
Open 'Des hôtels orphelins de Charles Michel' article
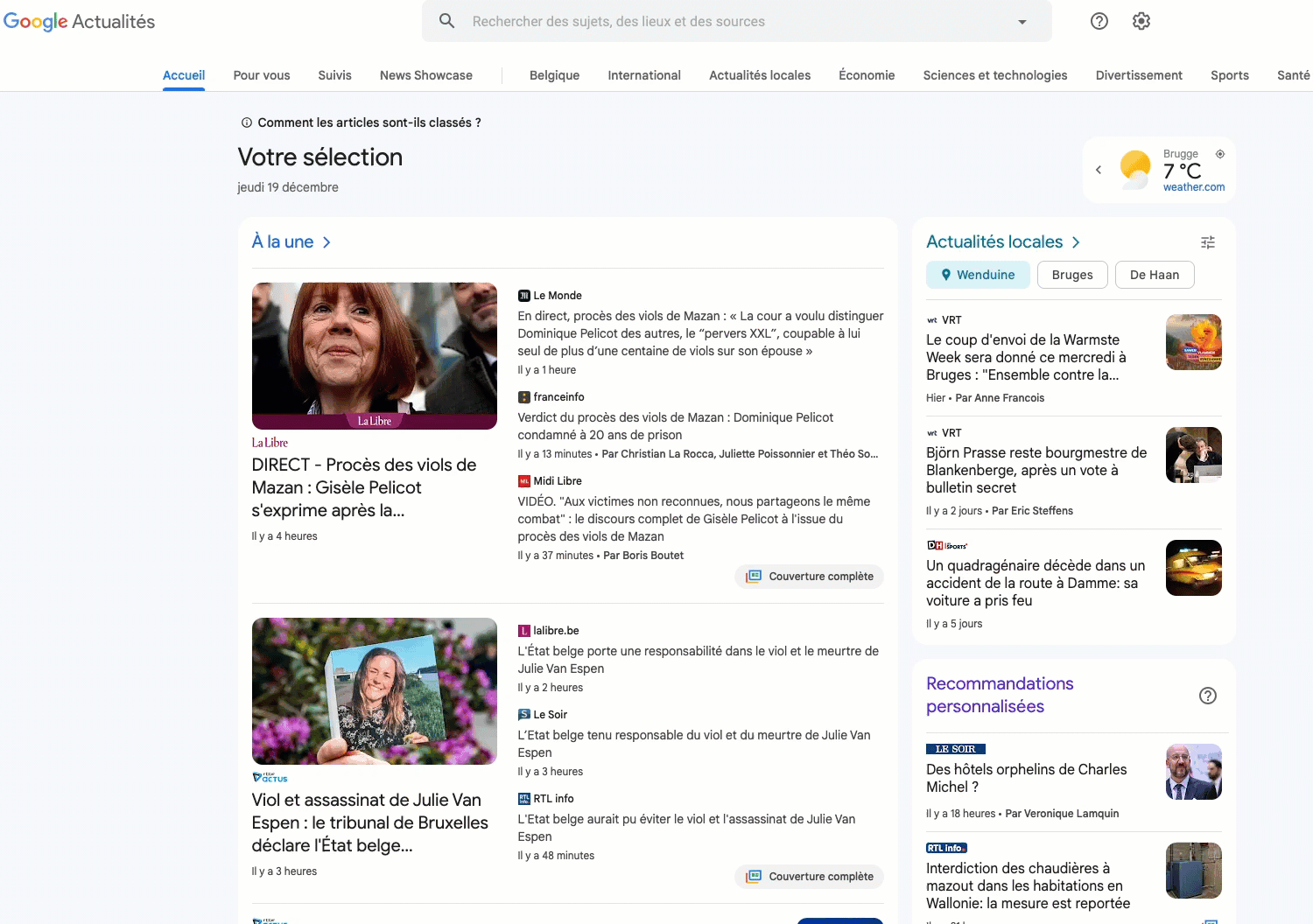click(1027, 778)
